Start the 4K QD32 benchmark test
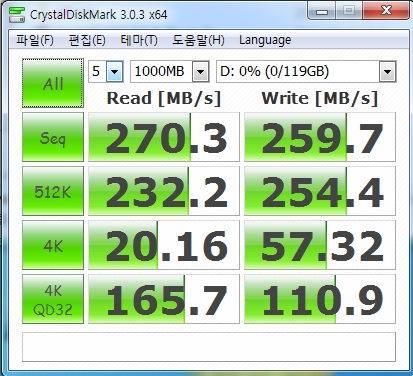Viewport: 413px width, 376px height. [53, 299]
